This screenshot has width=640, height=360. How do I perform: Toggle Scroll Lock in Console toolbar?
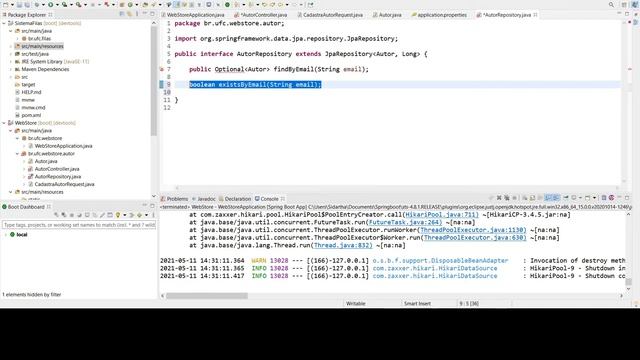(532, 198)
